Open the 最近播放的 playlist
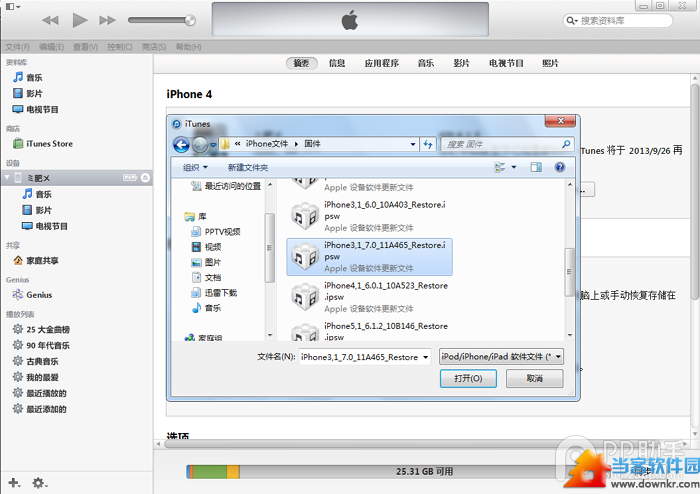The height and width of the screenshot is (494, 700). tap(40, 393)
